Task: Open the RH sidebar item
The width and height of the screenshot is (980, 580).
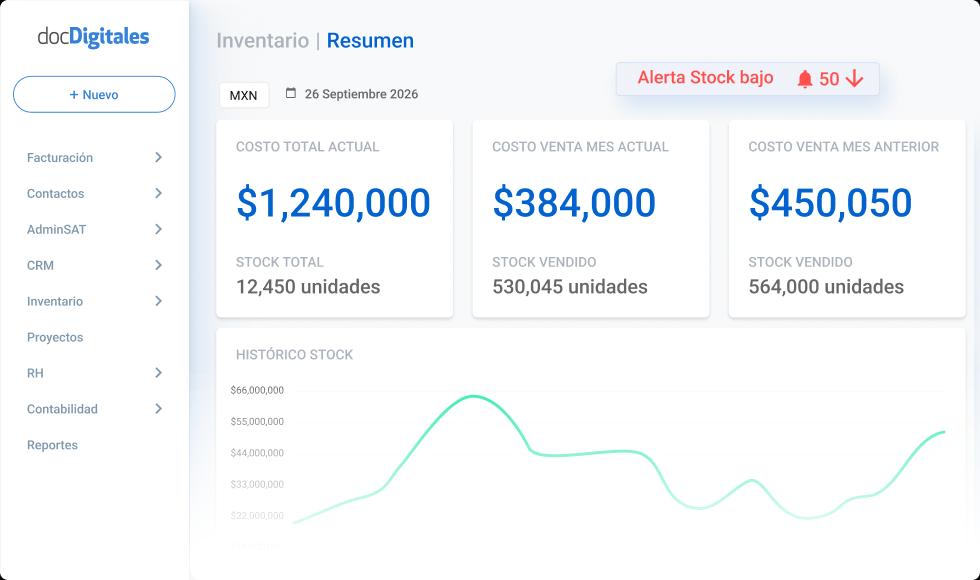Action: [x=35, y=373]
